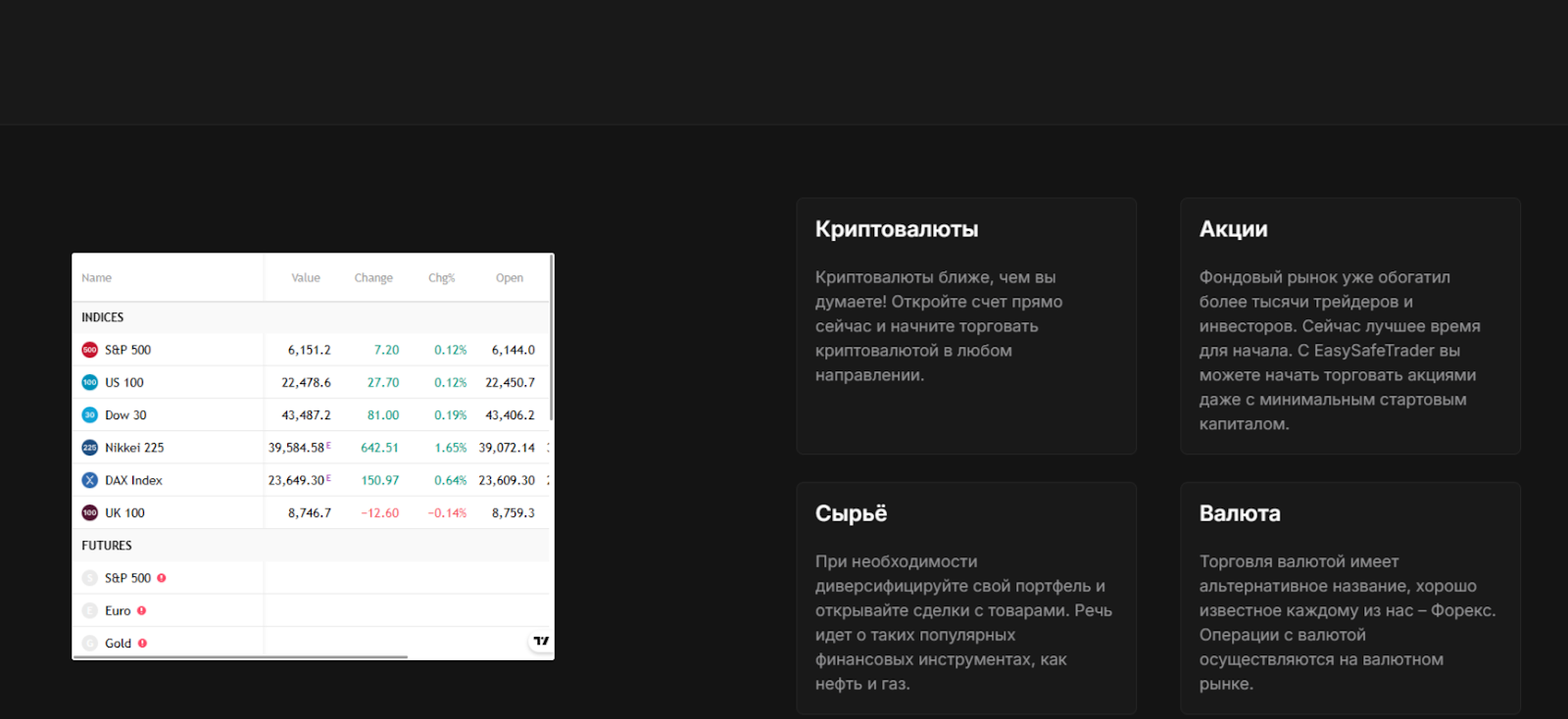
Task: Click Nikkei 225 percent change 1.65%
Action: [x=451, y=448]
